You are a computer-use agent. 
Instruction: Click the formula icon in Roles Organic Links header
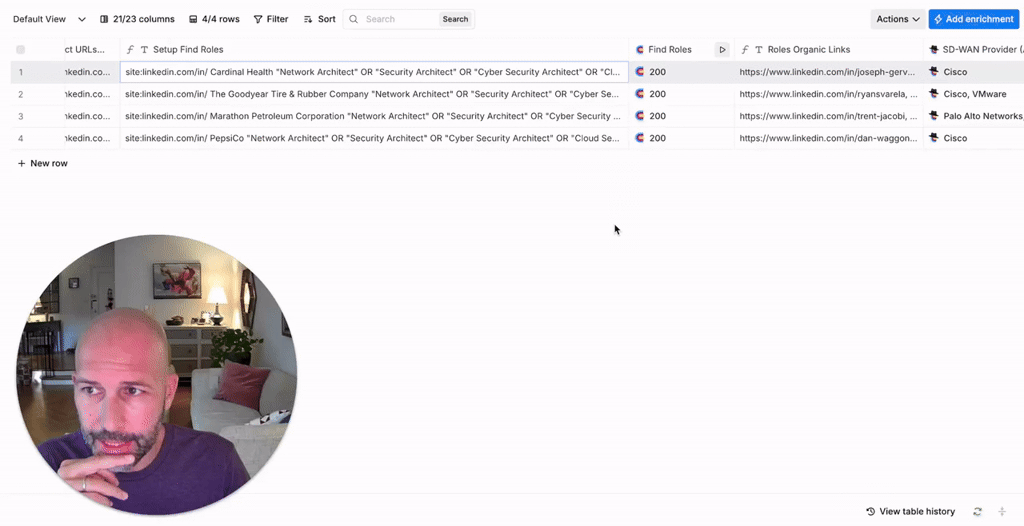coord(745,50)
